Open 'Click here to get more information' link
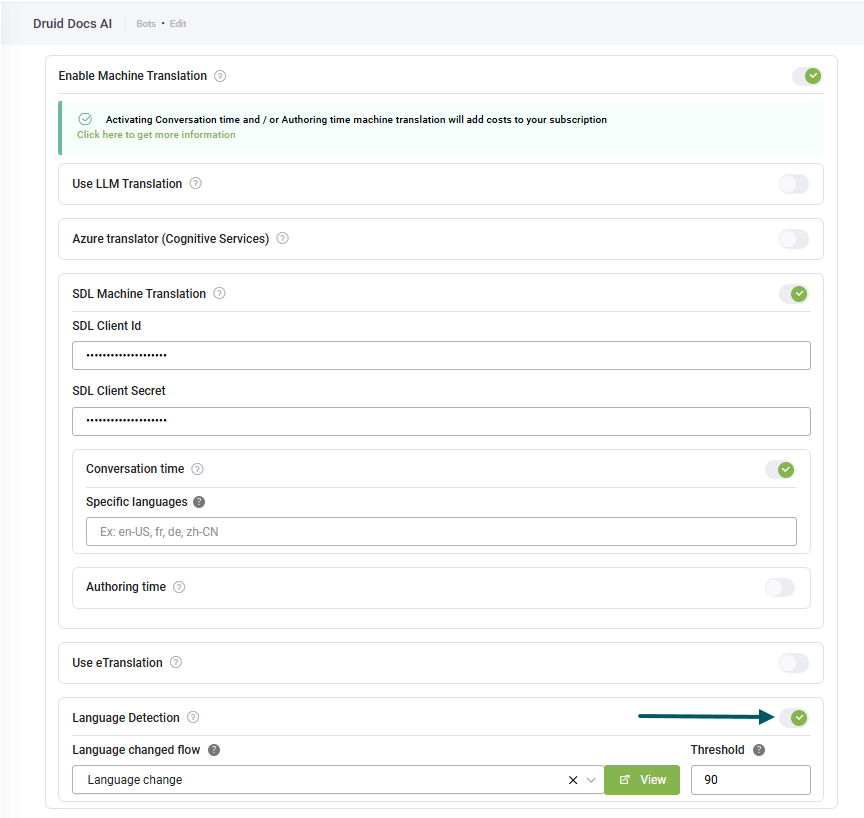Screen dimensions: 864x818 click(x=156, y=135)
